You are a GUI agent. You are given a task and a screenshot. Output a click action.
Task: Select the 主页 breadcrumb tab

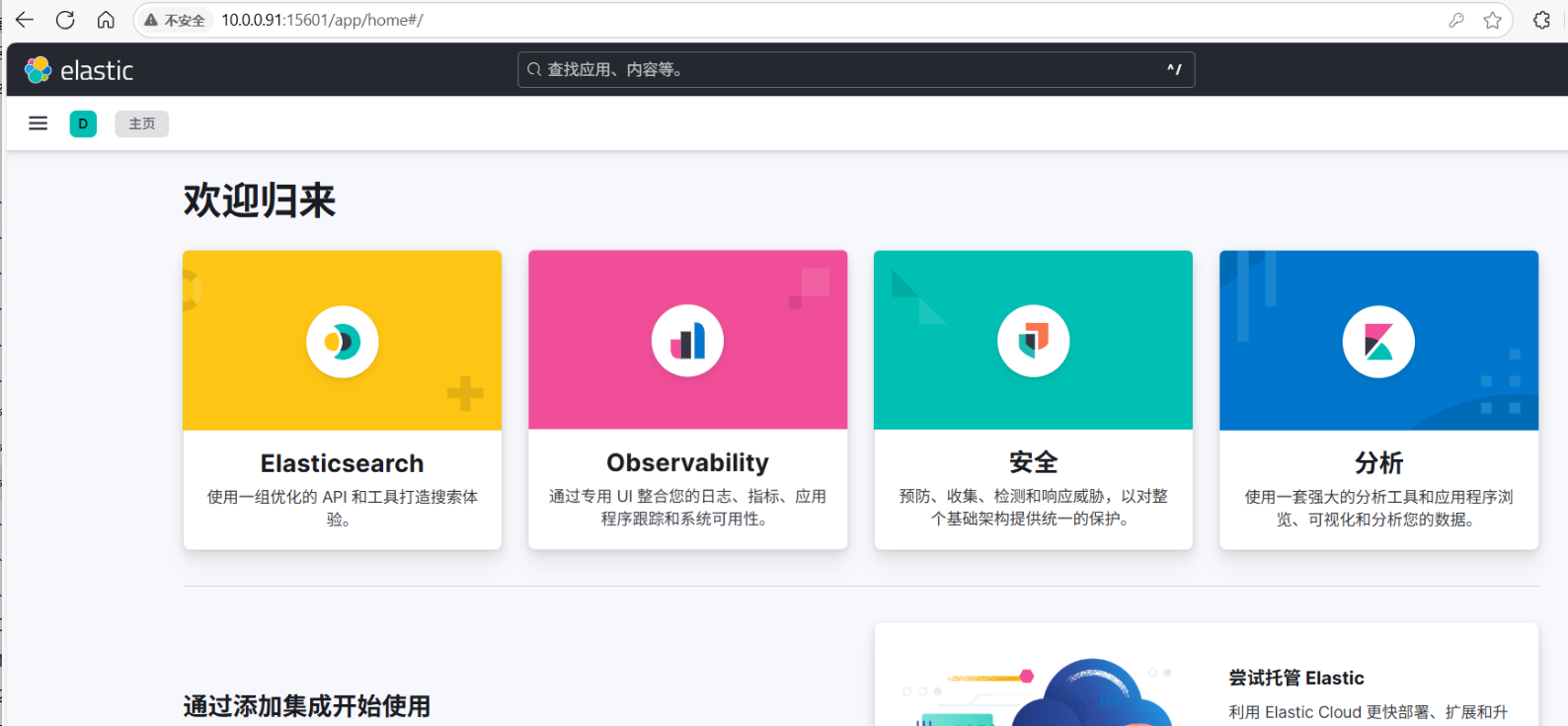[x=141, y=123]
